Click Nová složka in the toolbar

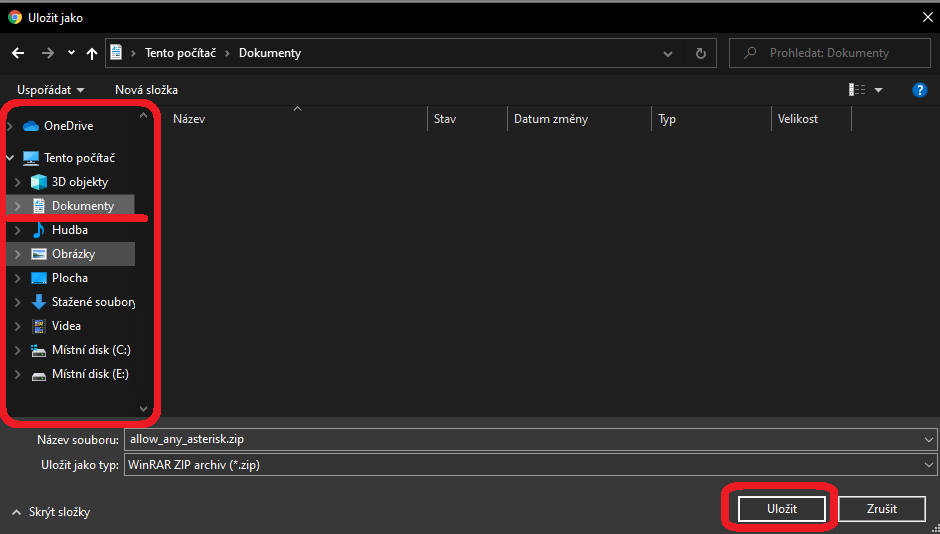click(x=146, y=90)
